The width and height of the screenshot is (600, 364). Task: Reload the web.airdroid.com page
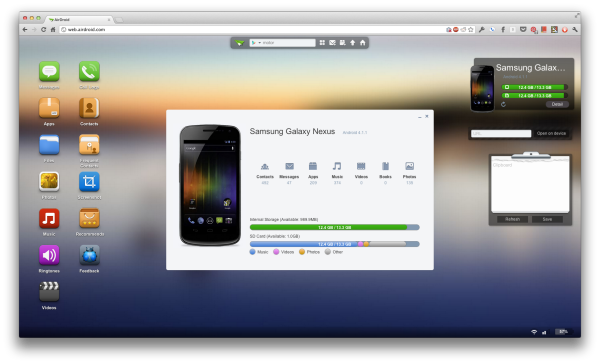click(x=43, y=29)
